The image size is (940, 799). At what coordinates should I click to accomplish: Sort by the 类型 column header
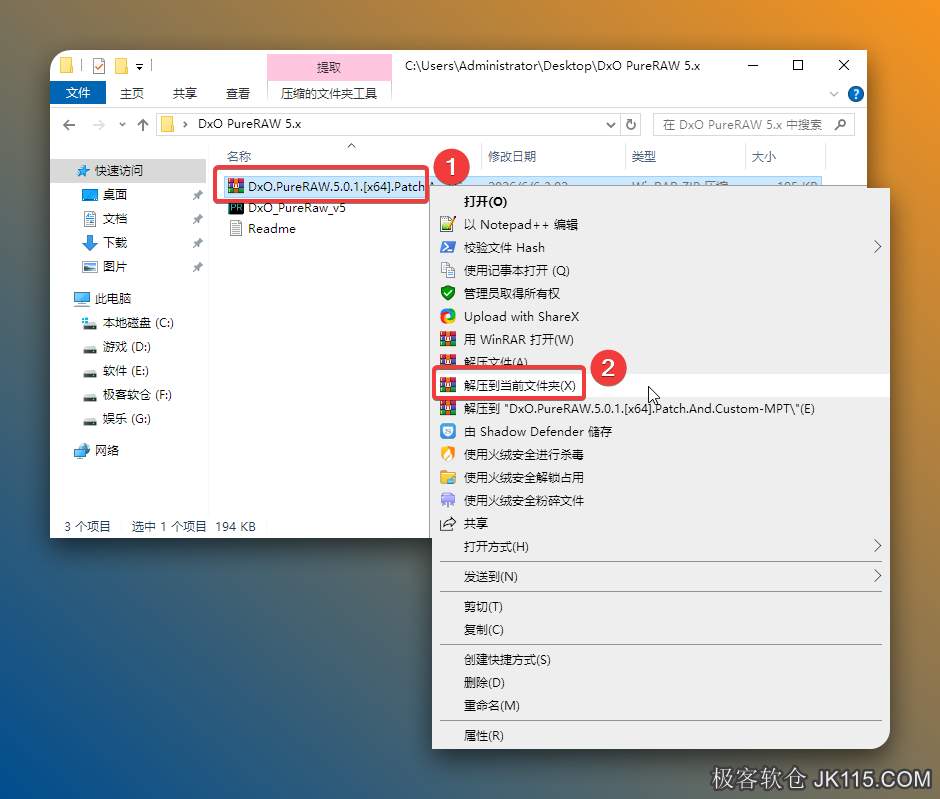(x=643, y=156)
